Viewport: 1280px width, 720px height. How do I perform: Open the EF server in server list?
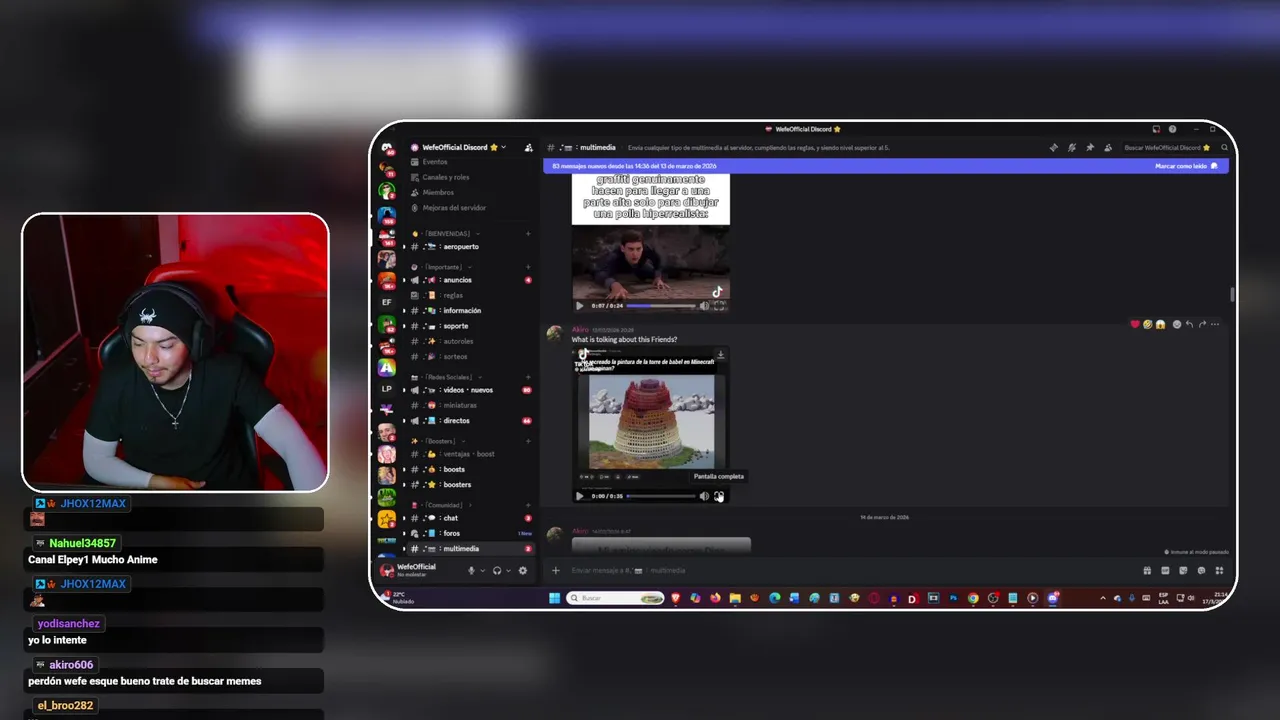tap(386, 302)
